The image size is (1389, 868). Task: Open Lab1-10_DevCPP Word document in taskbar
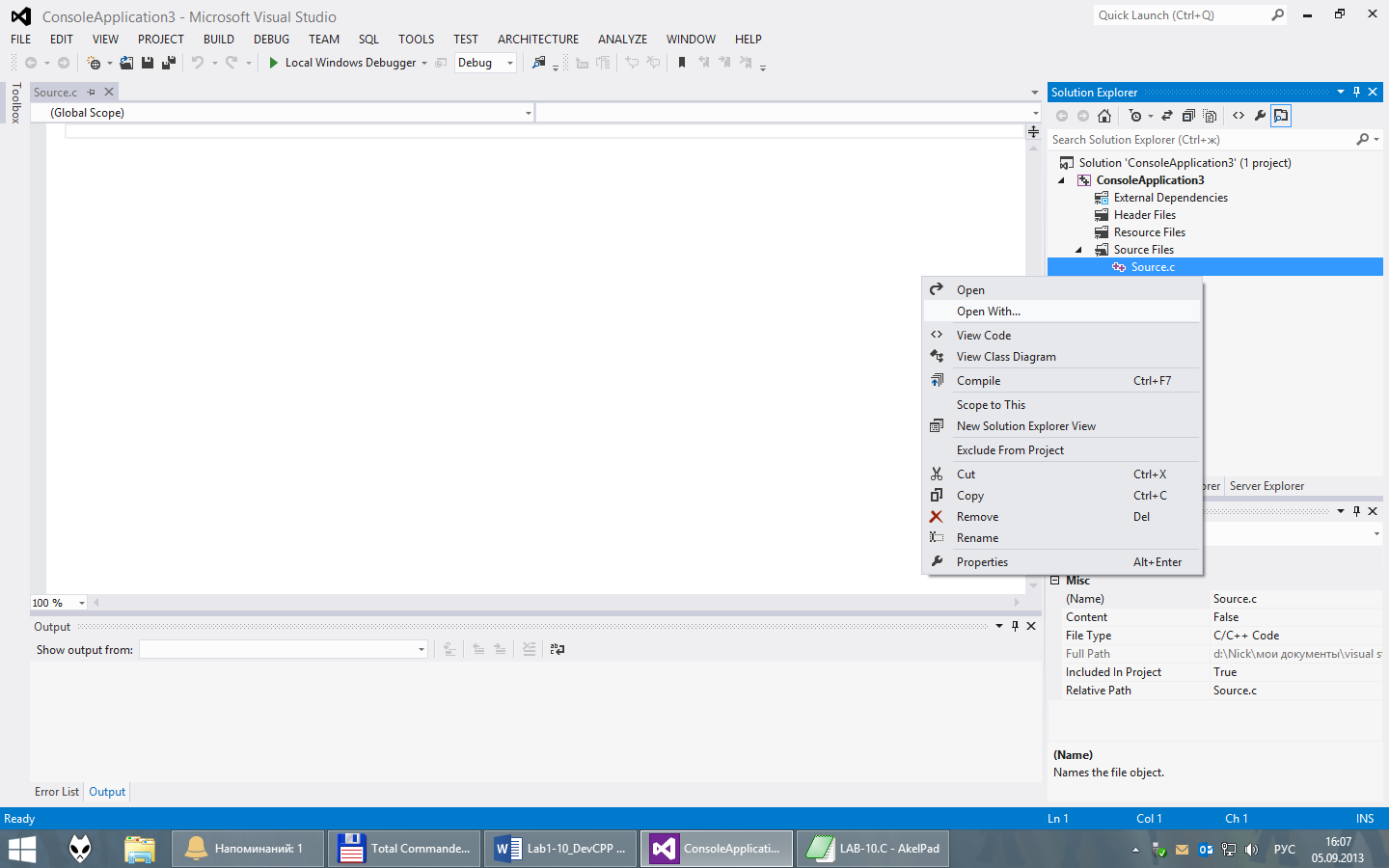(560, 849)
